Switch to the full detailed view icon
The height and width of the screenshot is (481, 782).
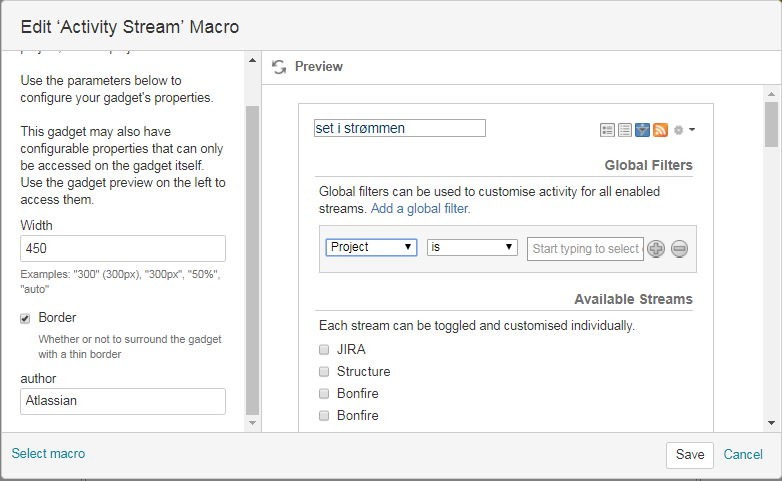(x=607, y=130)
